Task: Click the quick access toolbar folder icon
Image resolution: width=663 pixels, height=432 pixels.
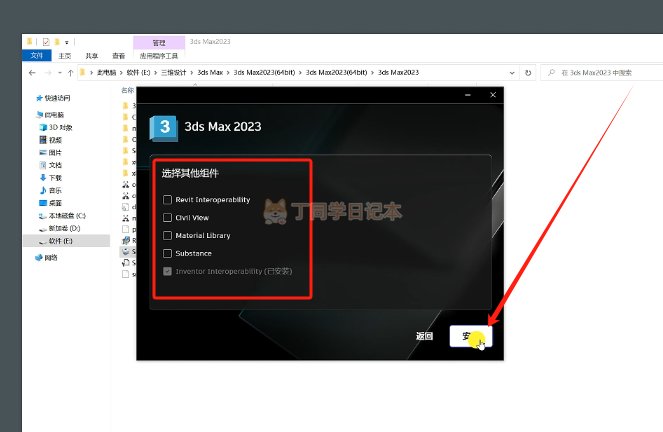Action: tap(57, 42)
